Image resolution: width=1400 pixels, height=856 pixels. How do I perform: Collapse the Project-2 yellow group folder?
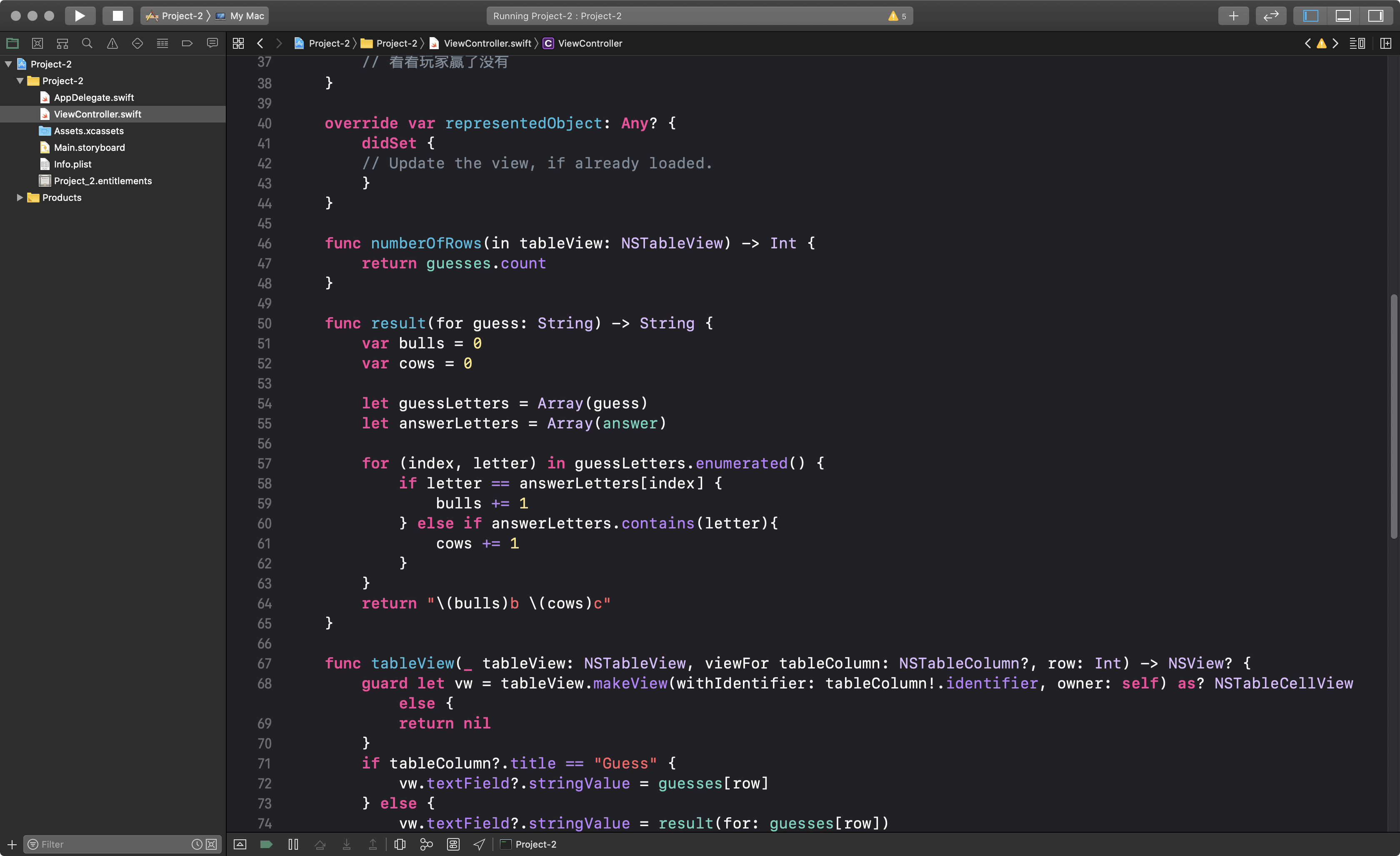20,81
